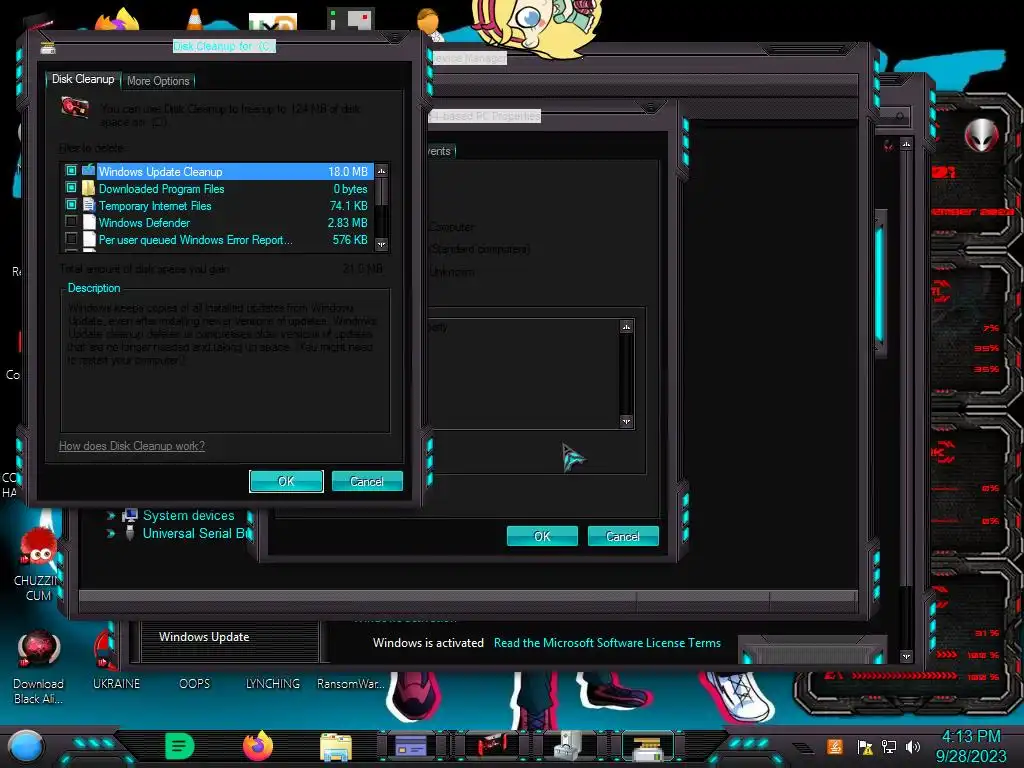Switch to the System window taskbar button
The image size is (1024, 768).
411,746
